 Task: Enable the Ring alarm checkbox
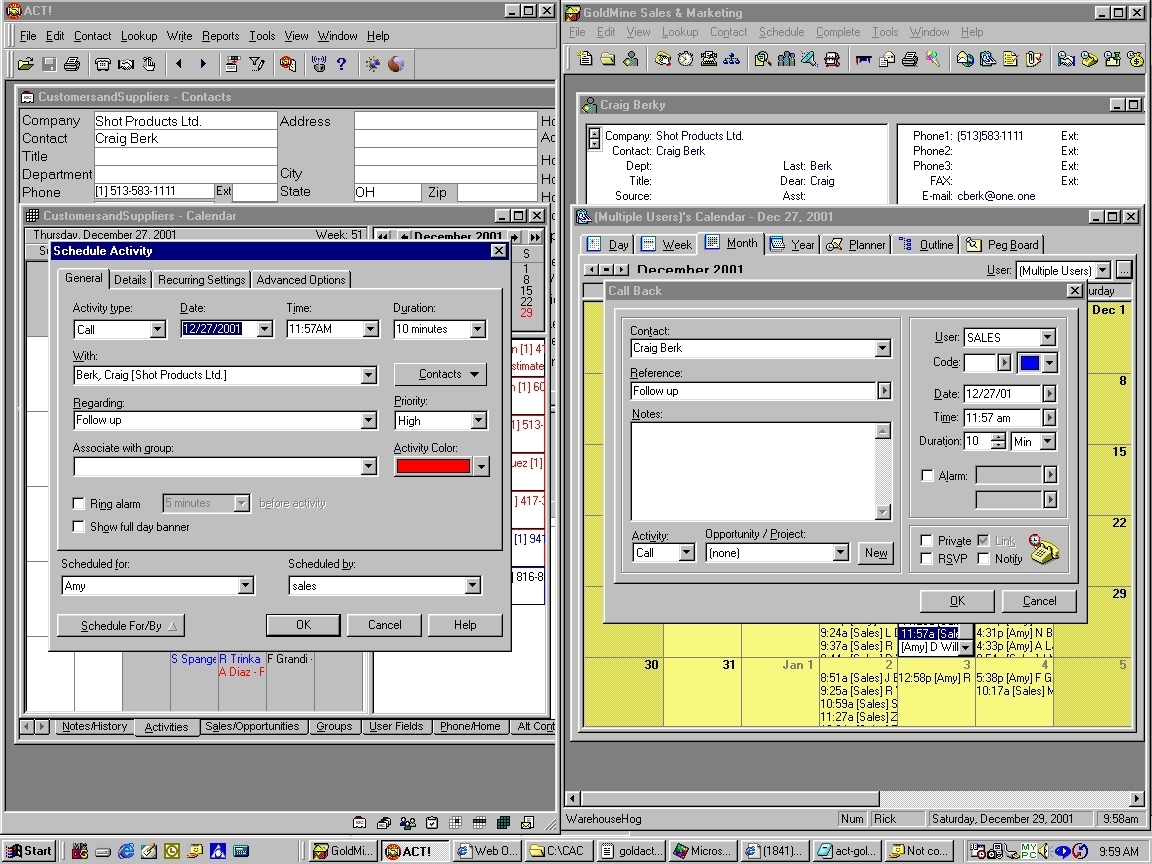pos(79,504)
